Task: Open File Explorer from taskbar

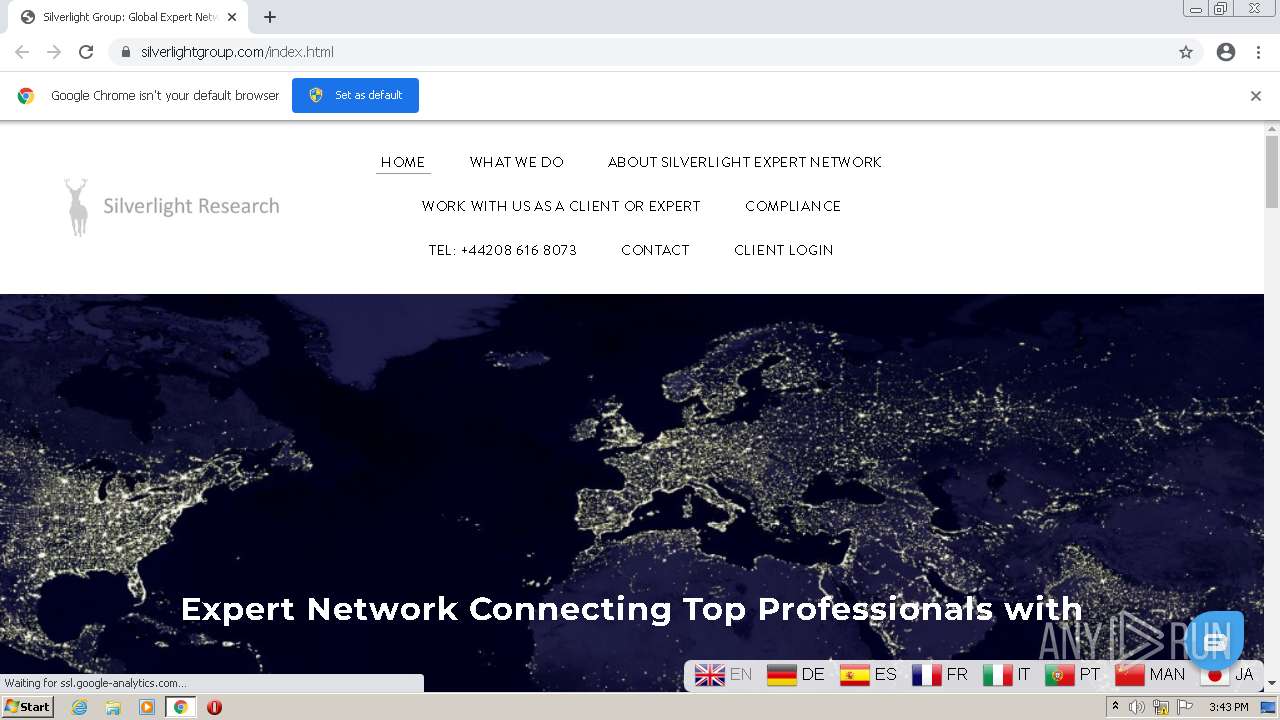Action: (113, 707)
